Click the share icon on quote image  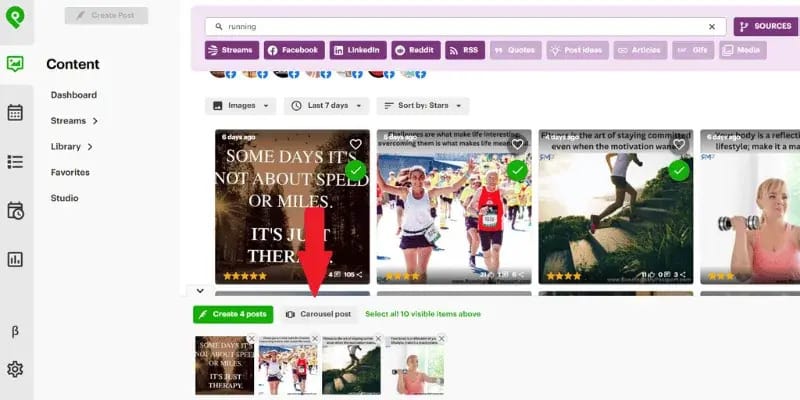click(359, 274)
